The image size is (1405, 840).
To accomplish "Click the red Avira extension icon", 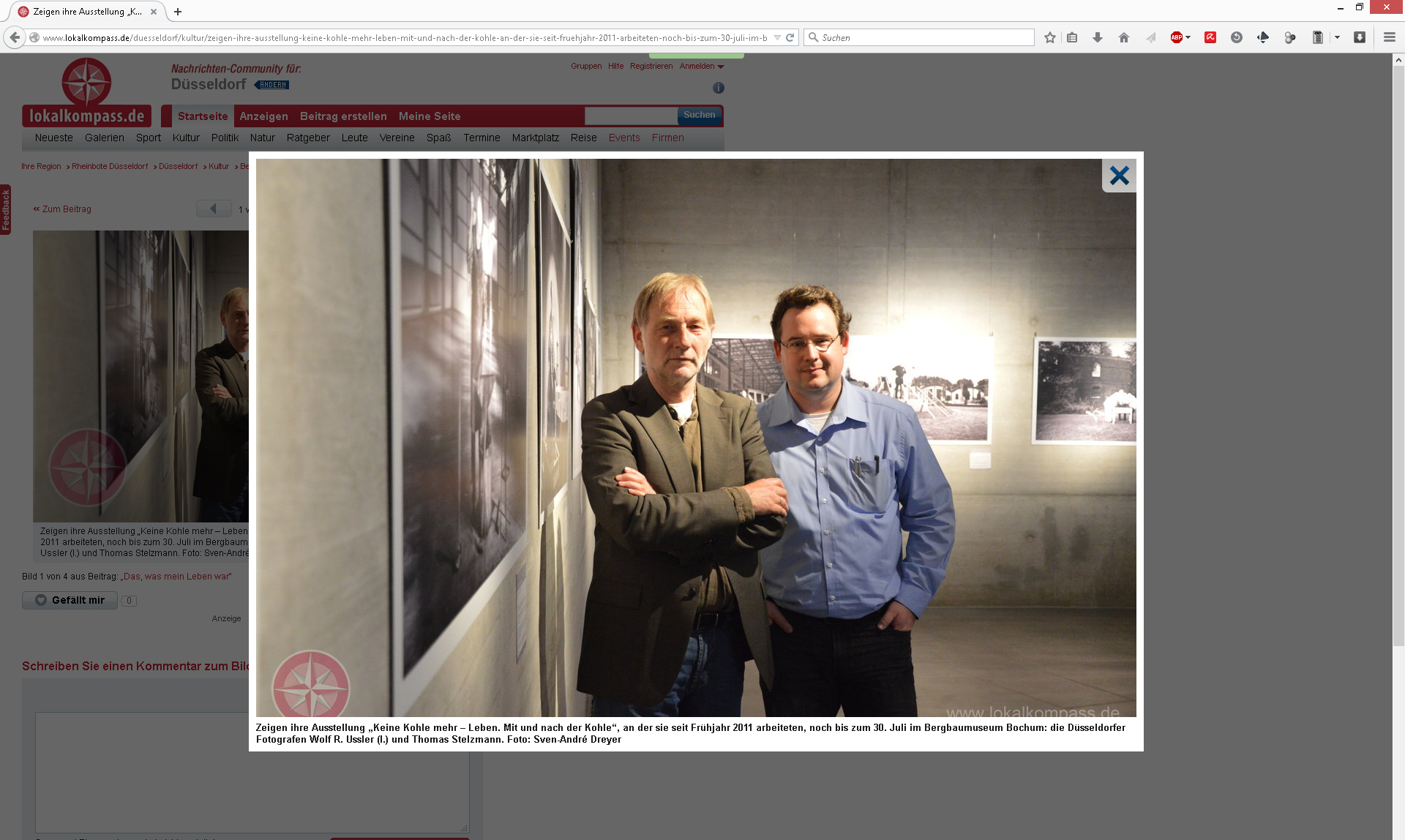I will 1210,37.
